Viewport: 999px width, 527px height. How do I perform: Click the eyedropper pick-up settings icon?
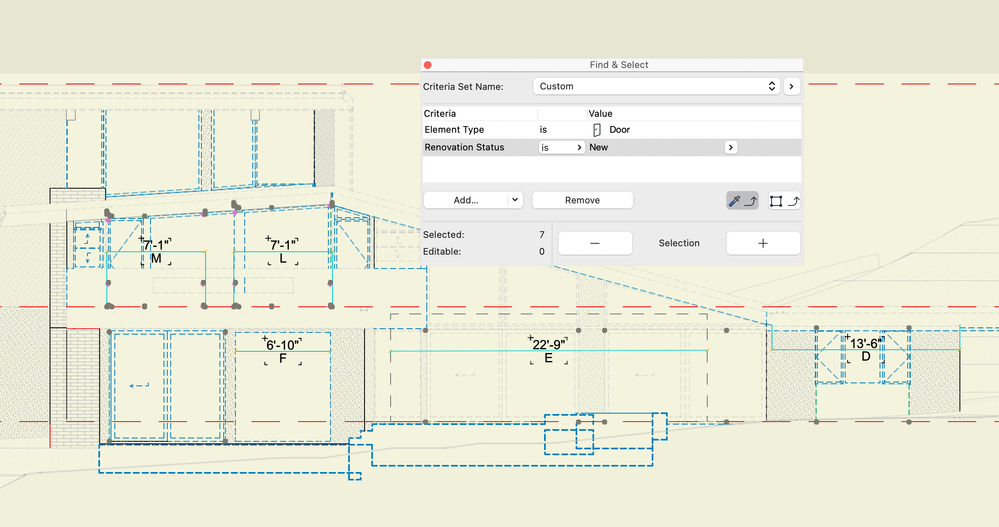[742, 201]
